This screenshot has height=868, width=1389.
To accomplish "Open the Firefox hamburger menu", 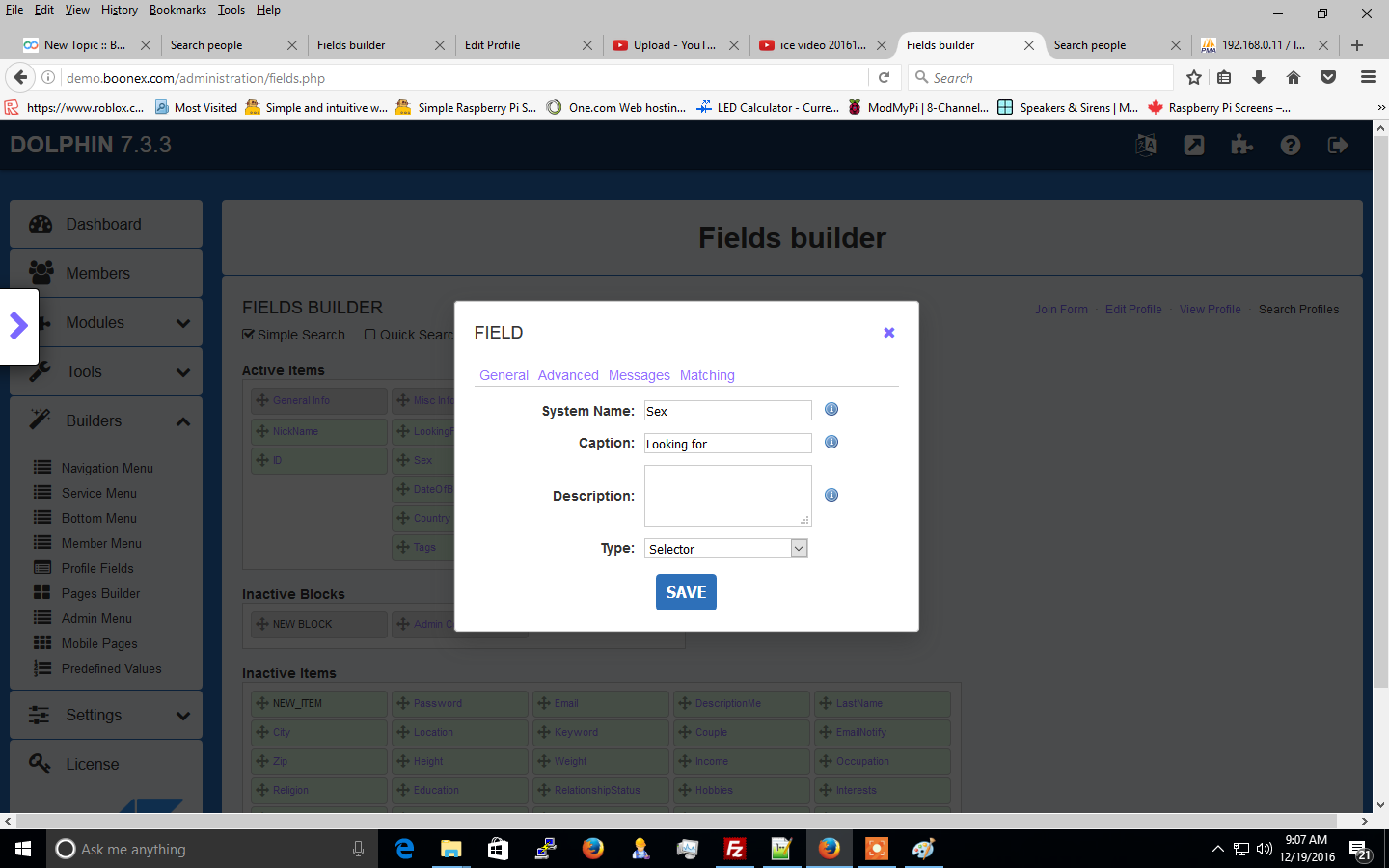I will [1369, 77].
